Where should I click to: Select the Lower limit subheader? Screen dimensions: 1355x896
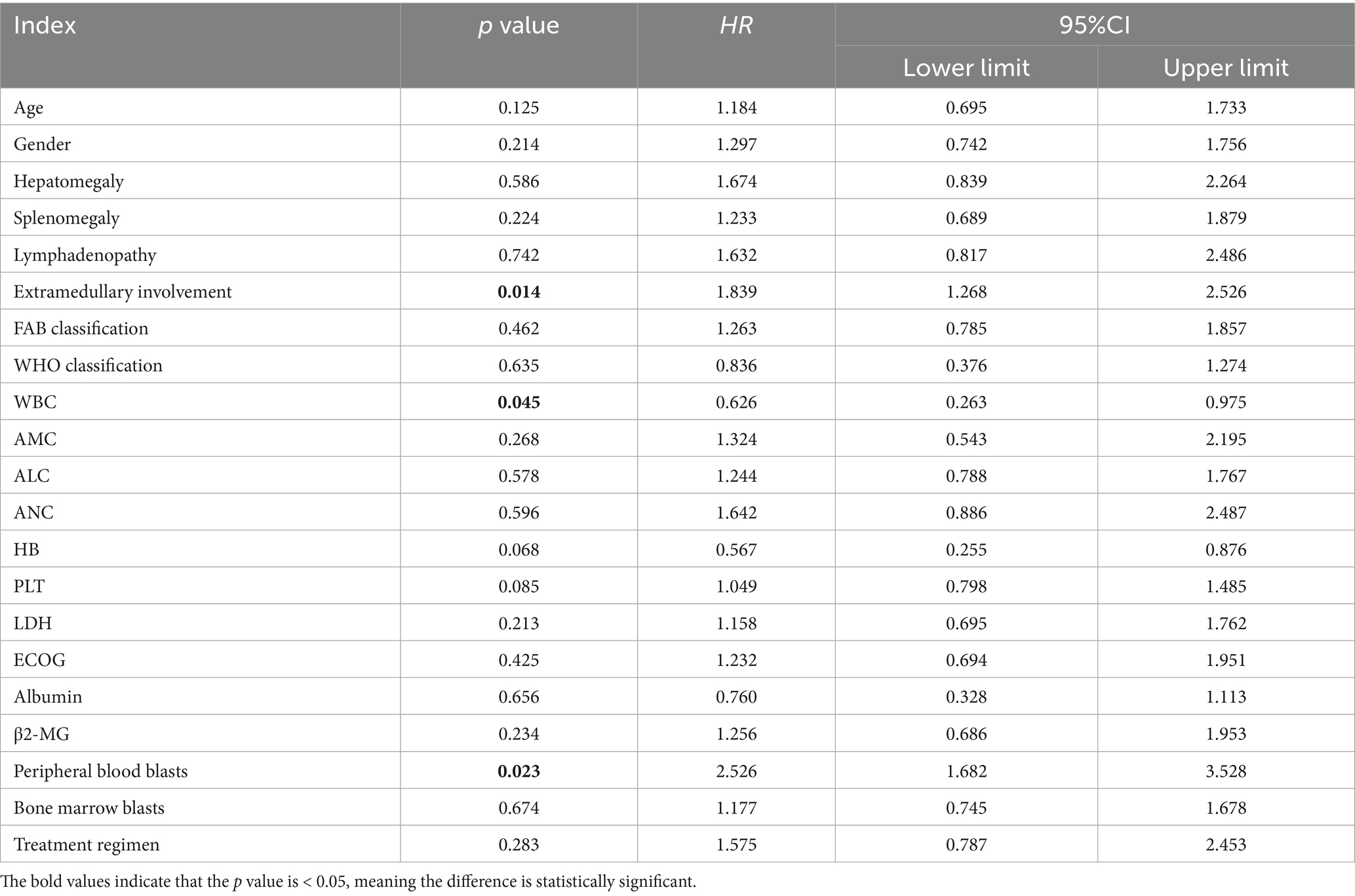966,68
